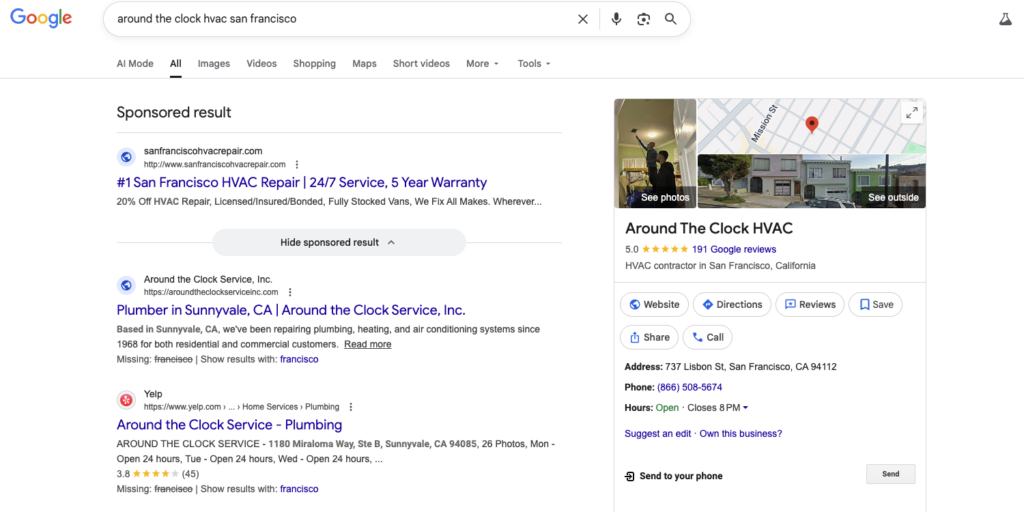Switch to Videos tab
Image resolution: width=1024 pixels, height=512 pixels.
261,63
